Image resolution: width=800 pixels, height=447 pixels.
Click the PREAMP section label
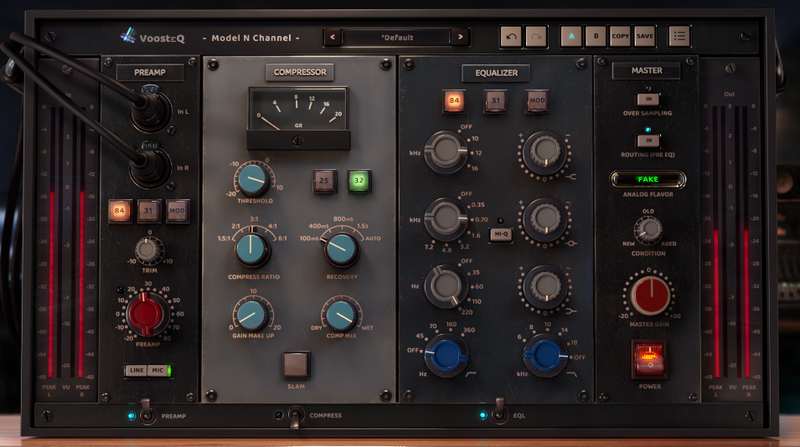[x=149, y=72]
